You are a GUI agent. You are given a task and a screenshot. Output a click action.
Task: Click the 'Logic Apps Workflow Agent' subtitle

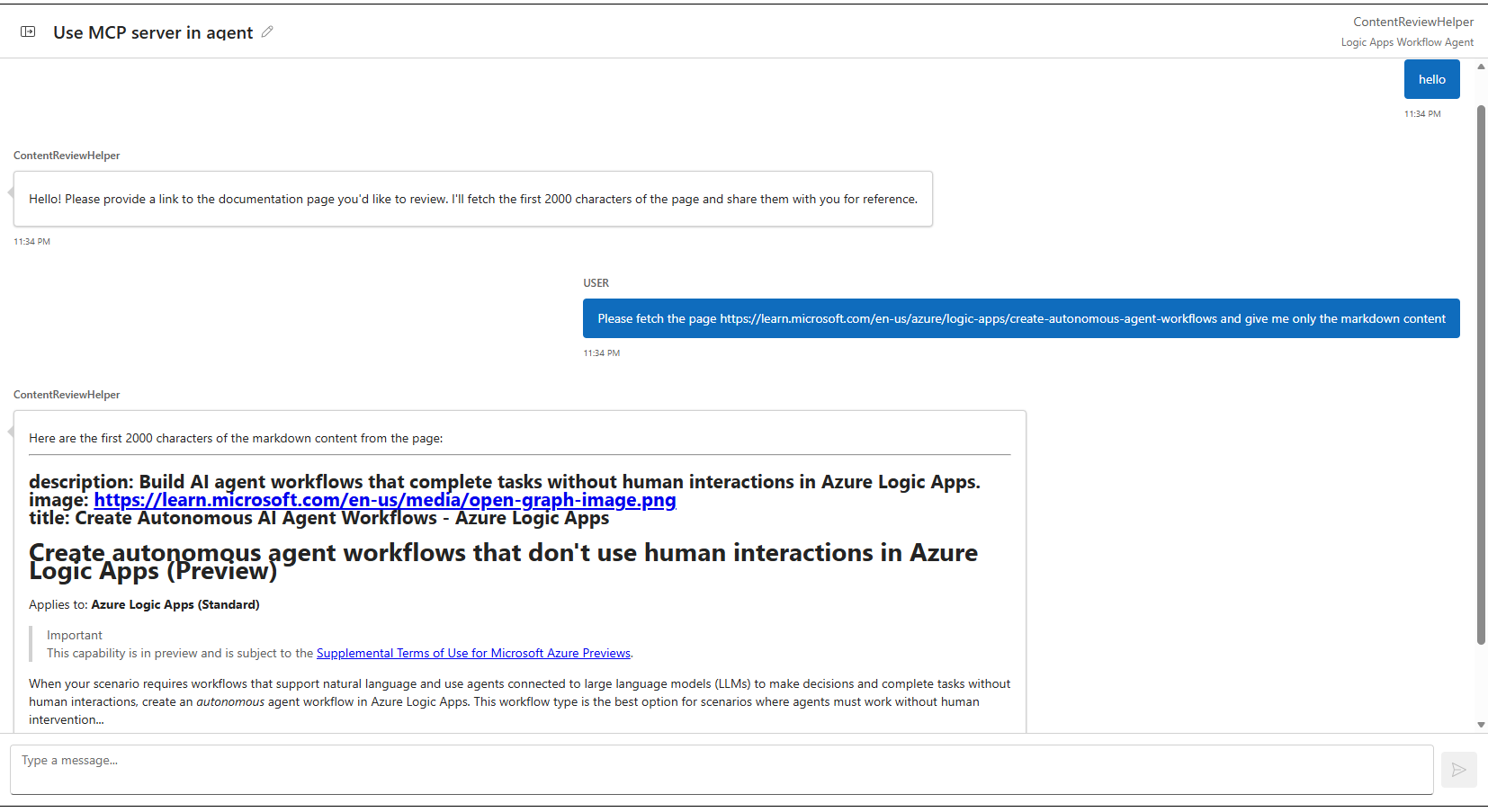[x=1407, y=41]
